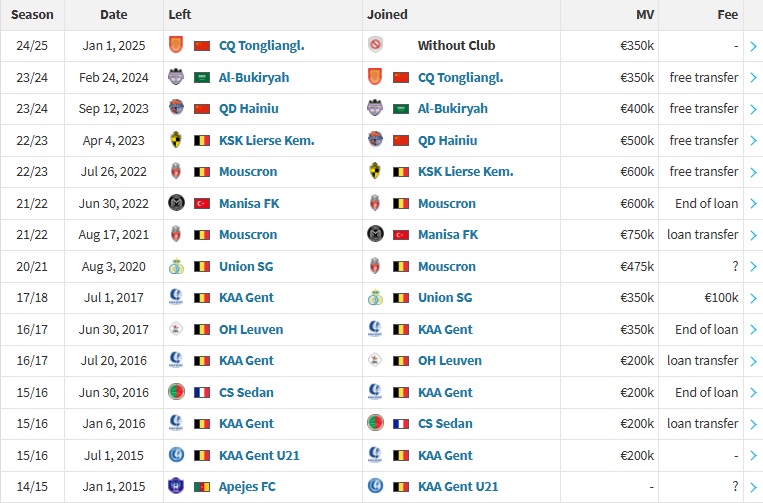Click the Without Club placeholder crest icon

[x=375, y=45]
